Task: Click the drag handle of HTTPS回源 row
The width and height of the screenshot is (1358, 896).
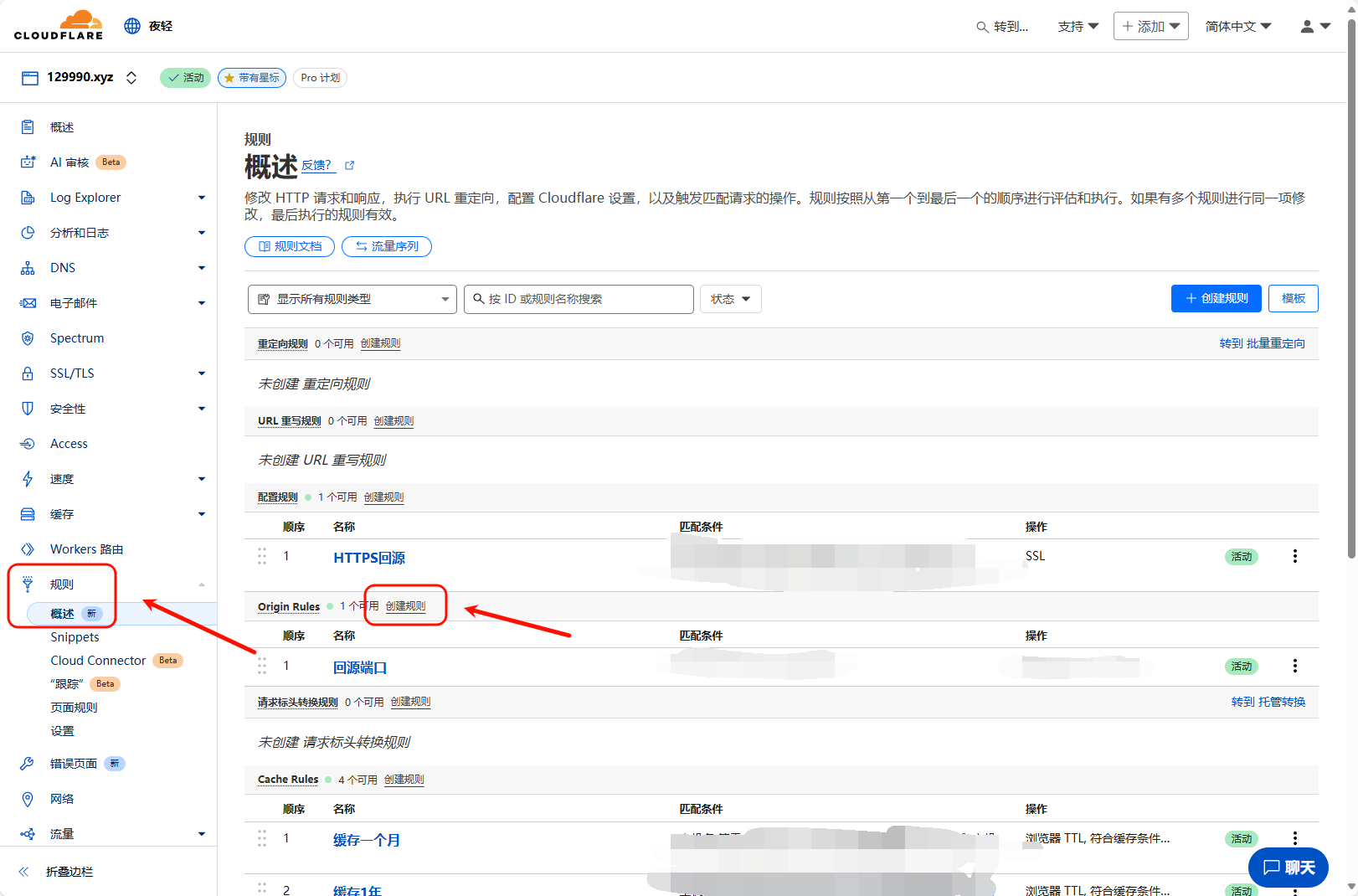Action: [x=262, y=556]
